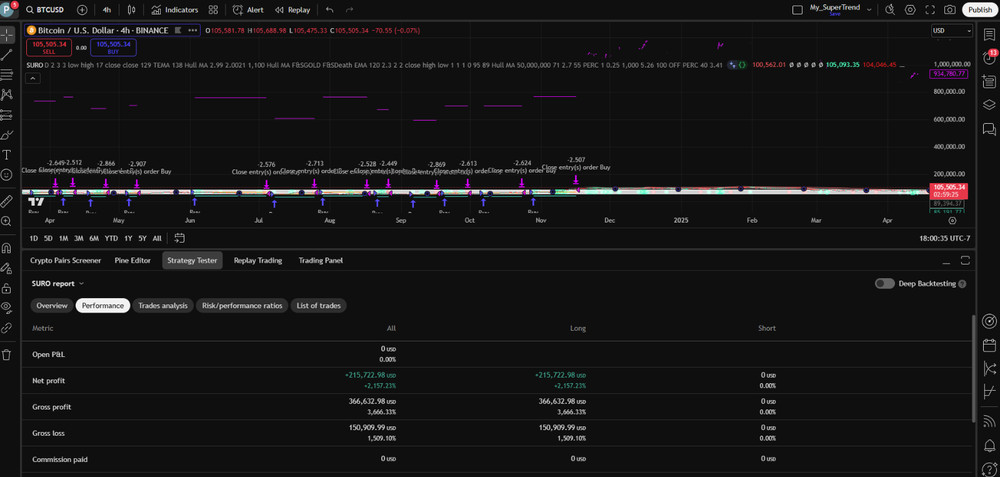Screen dimensions: 1000x477
Task: Click the link drawings icon in left toolbar
Action: coord(7,328)
